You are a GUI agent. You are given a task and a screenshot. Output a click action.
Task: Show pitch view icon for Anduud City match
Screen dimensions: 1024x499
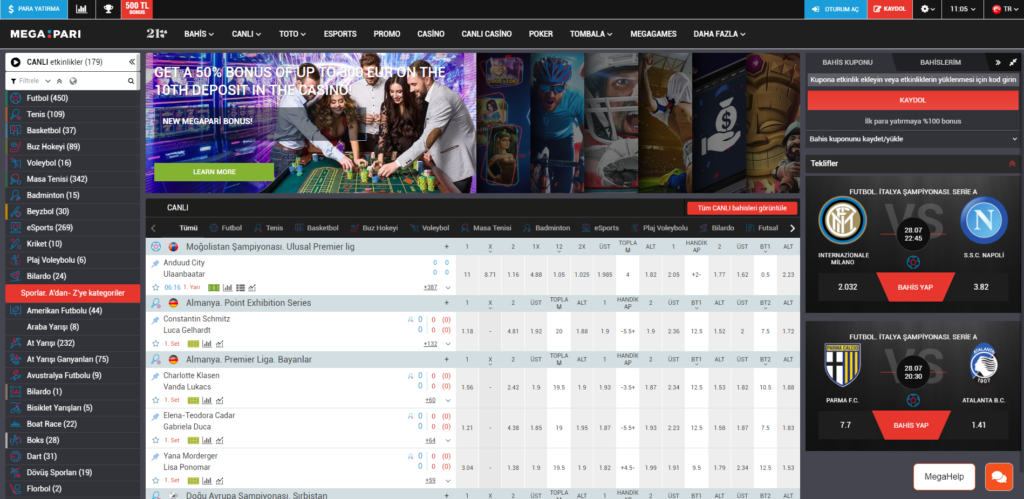click(214, 287)
